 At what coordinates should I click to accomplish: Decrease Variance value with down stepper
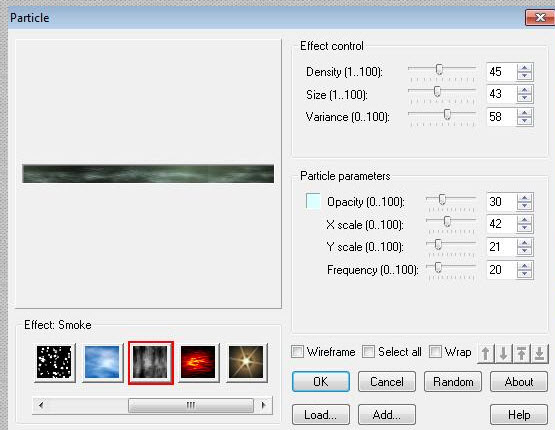pos(525,121)
